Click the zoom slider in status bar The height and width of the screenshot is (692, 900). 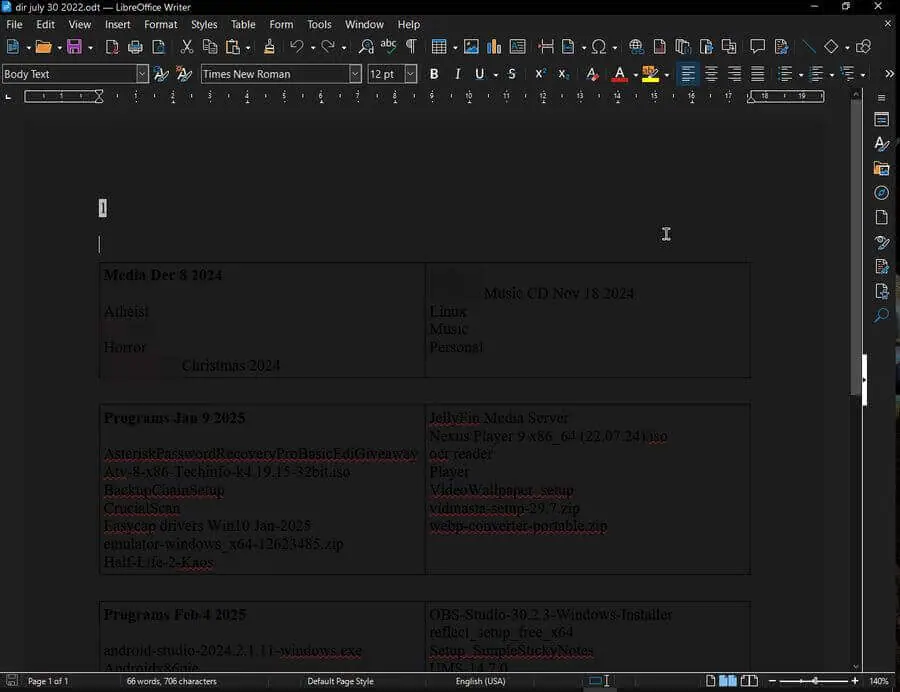click(814, 681)
